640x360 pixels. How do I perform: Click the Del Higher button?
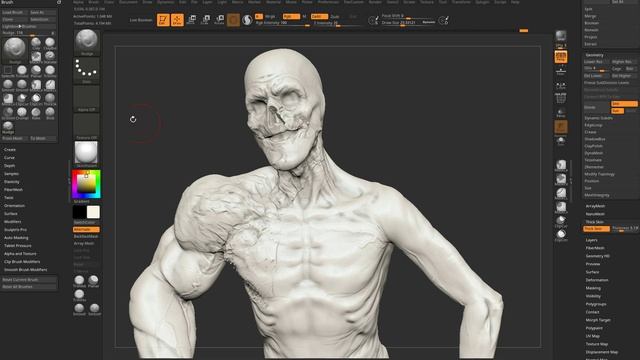pos(624,76)
